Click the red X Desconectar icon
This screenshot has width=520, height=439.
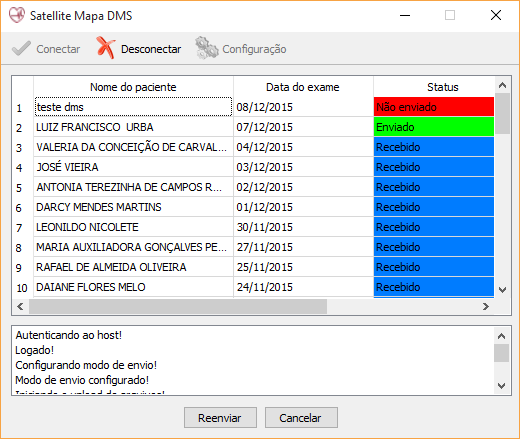click(x=106, y=48)
